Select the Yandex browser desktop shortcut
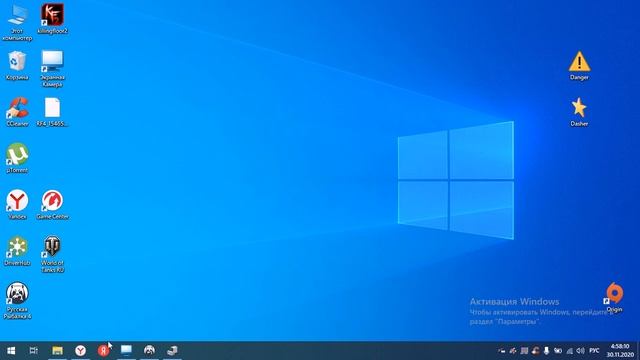 17,204
